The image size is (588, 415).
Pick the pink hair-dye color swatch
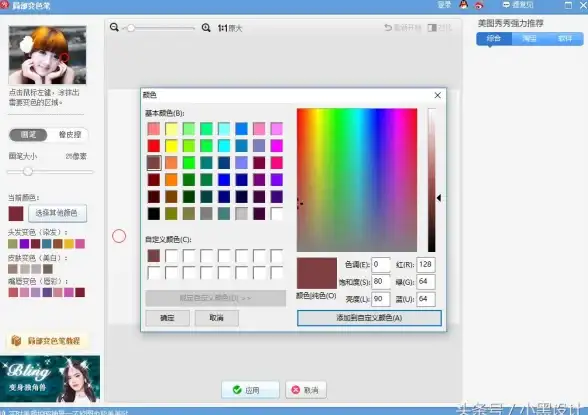pyautogui.click(x=80, y=244)
